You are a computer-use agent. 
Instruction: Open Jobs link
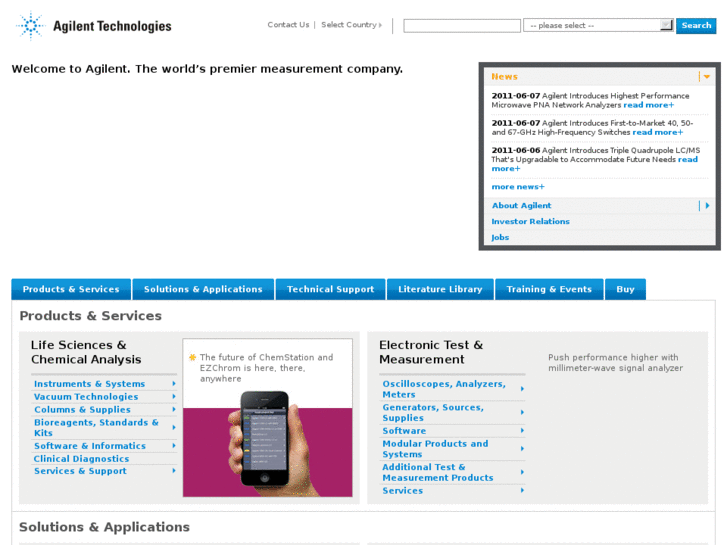click(x=500, y=237)
